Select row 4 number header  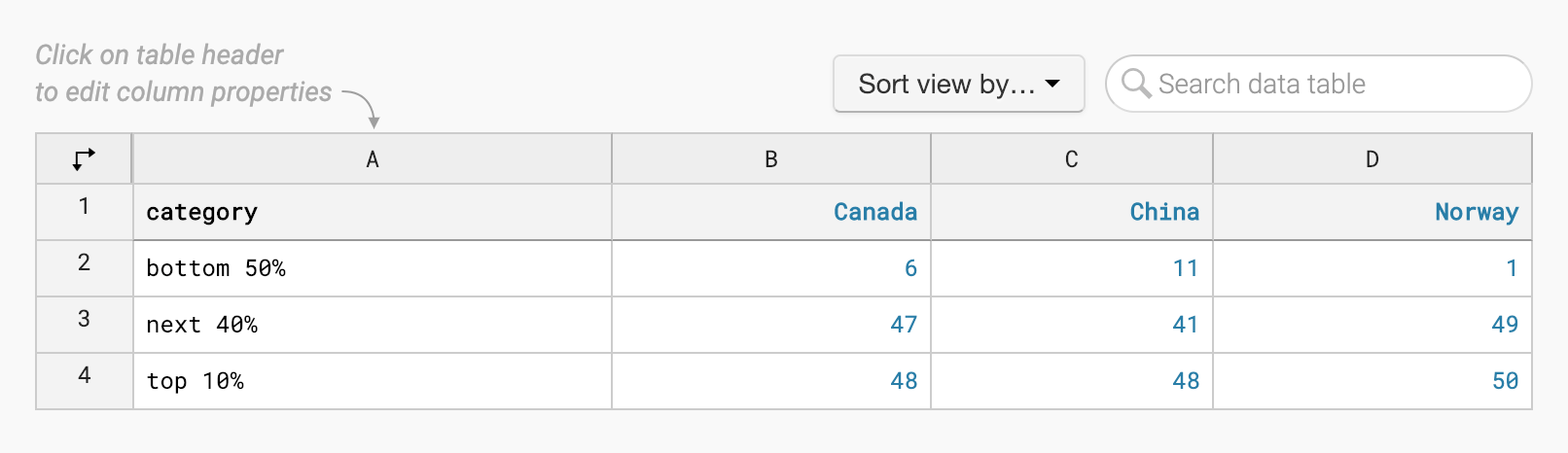[84, 376]
